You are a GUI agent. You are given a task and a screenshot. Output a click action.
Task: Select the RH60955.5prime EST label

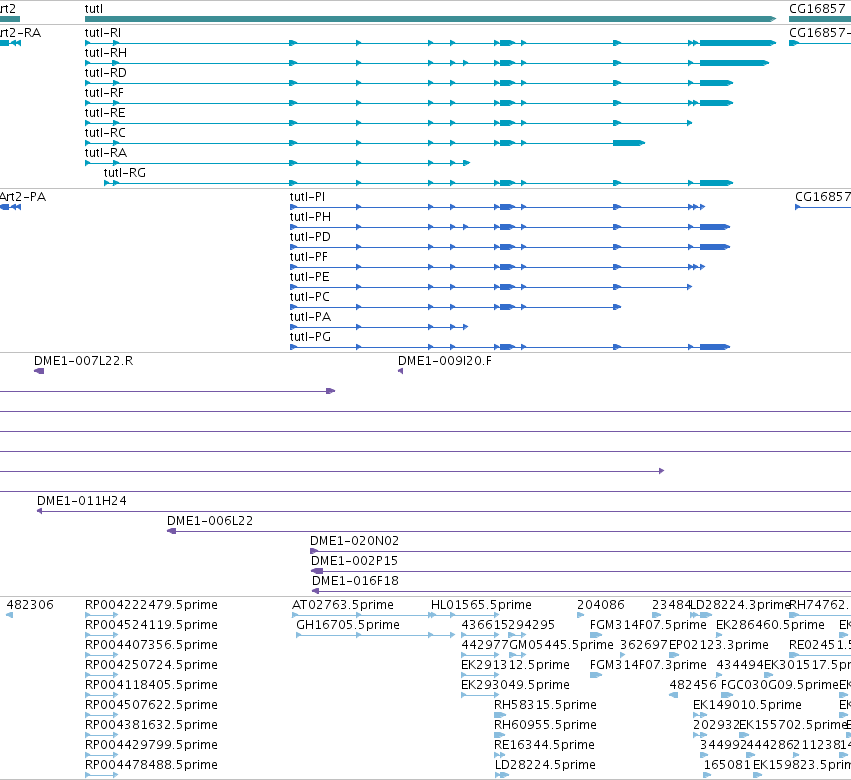tap(545, 725)
